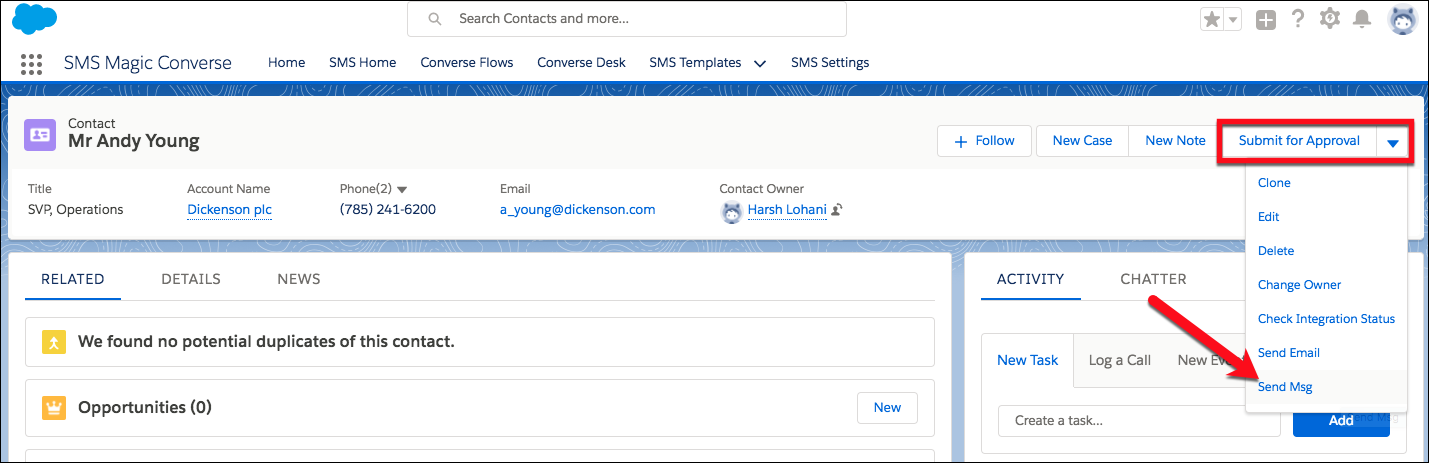Select Change Owner from actions menu
Screen dimensions: 1429x463
(1299, 285)
